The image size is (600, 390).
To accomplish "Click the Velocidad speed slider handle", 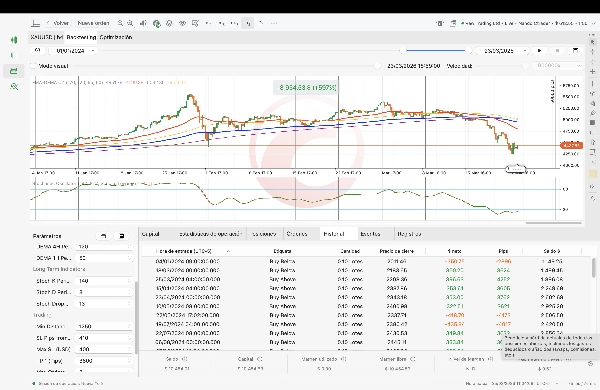I will 526,66.
